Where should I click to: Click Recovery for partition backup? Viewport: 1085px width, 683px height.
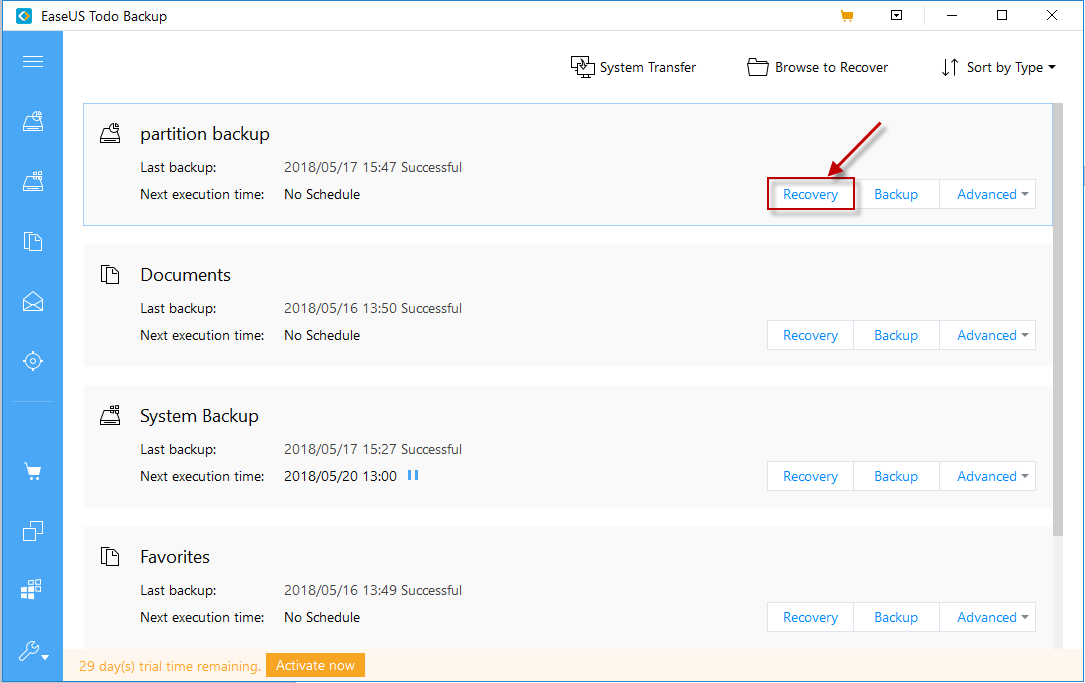[x=810, y=194]
